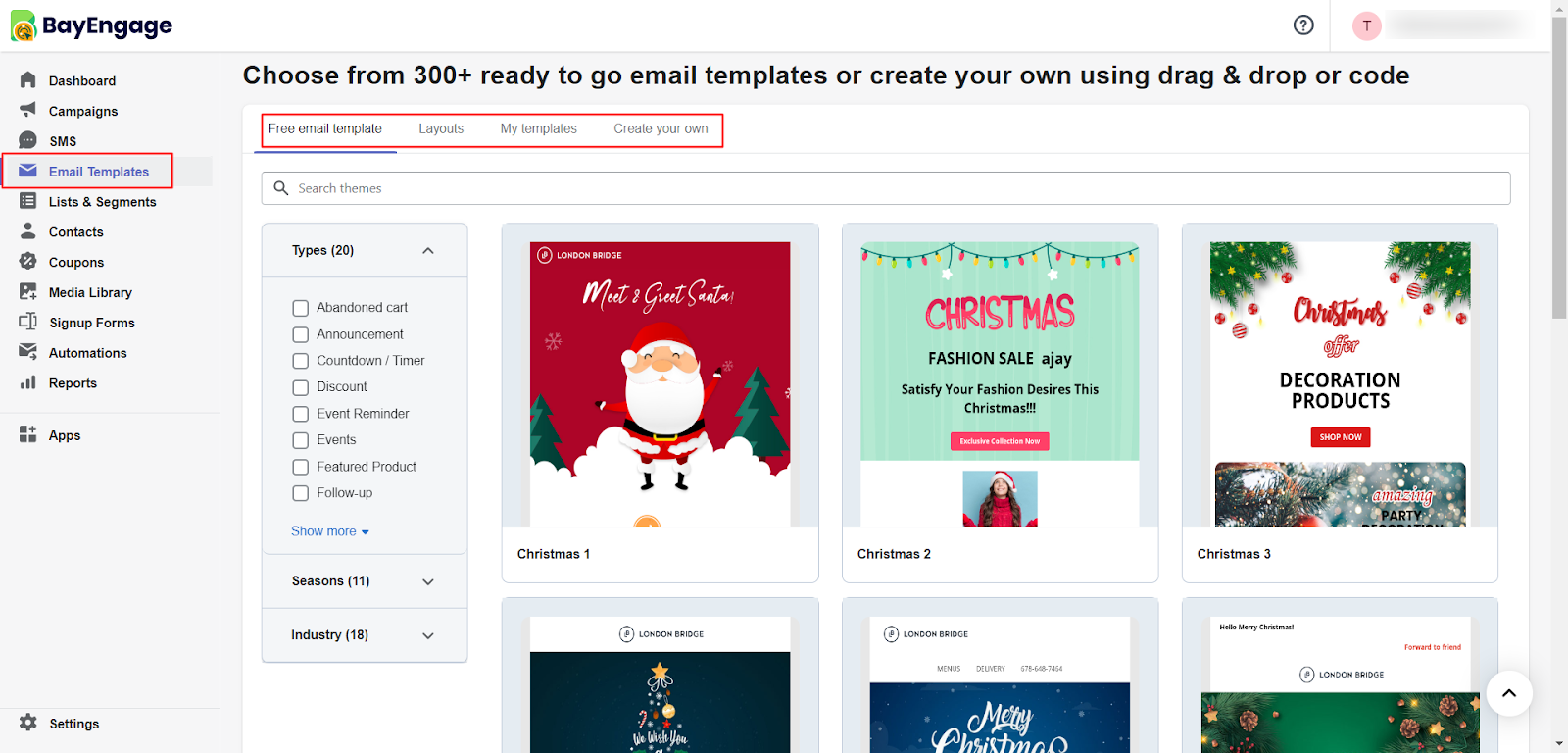Click Show more to list more types
The width and height of the screenshot is (1568, 753).
pos(330,531)
